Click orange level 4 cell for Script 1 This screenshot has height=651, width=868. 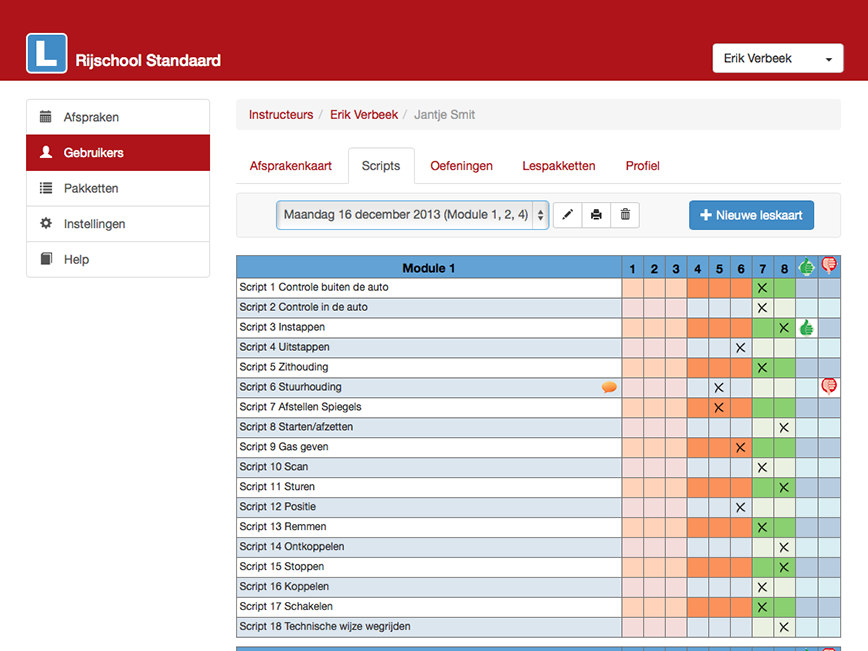697,287
